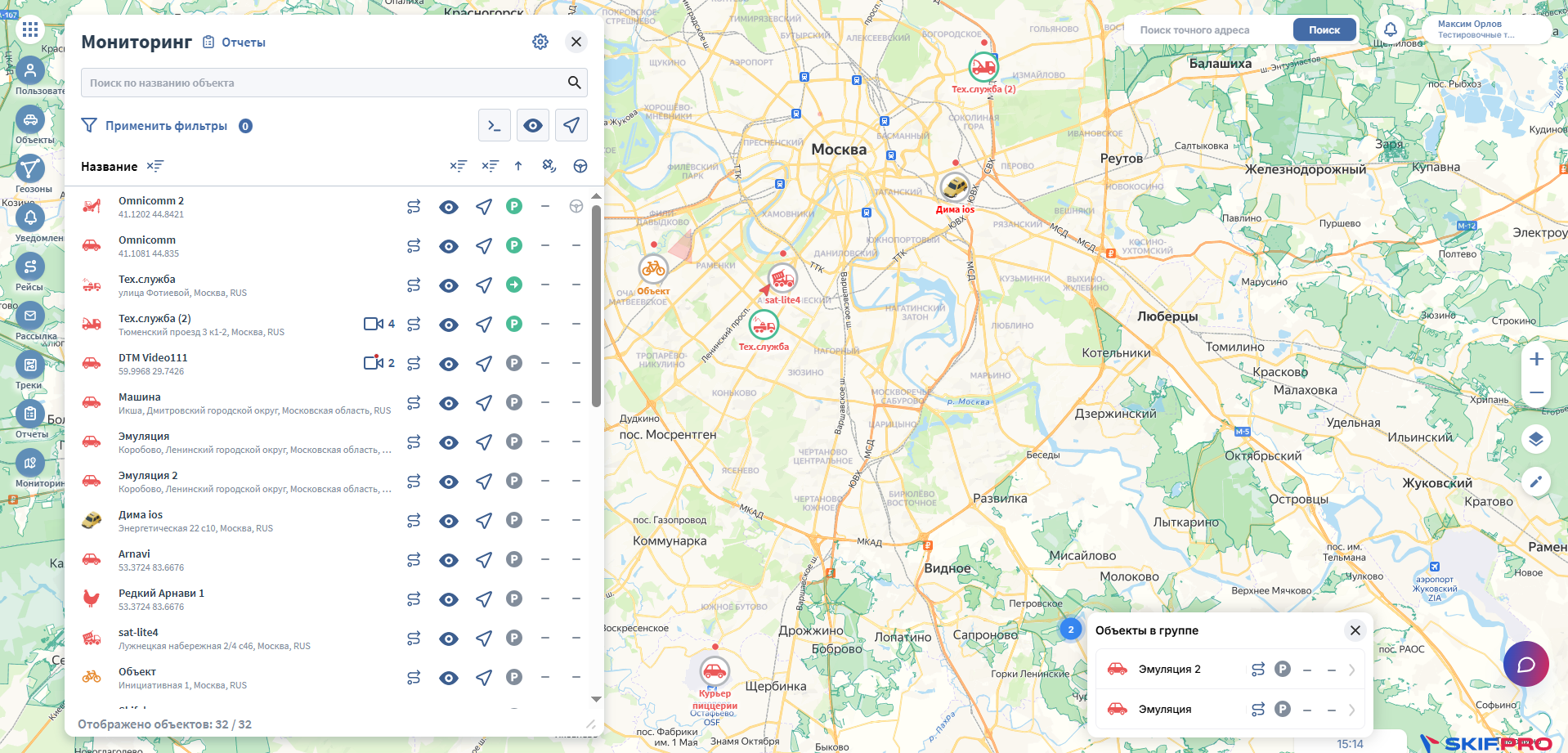
Task: Click the object list scrollbar down arrow
Action: 596,699
